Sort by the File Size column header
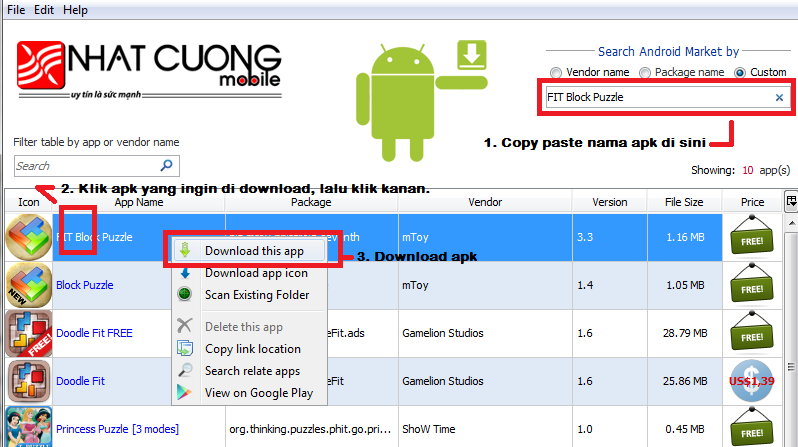798x447 pixels. (x=684, y=202)
